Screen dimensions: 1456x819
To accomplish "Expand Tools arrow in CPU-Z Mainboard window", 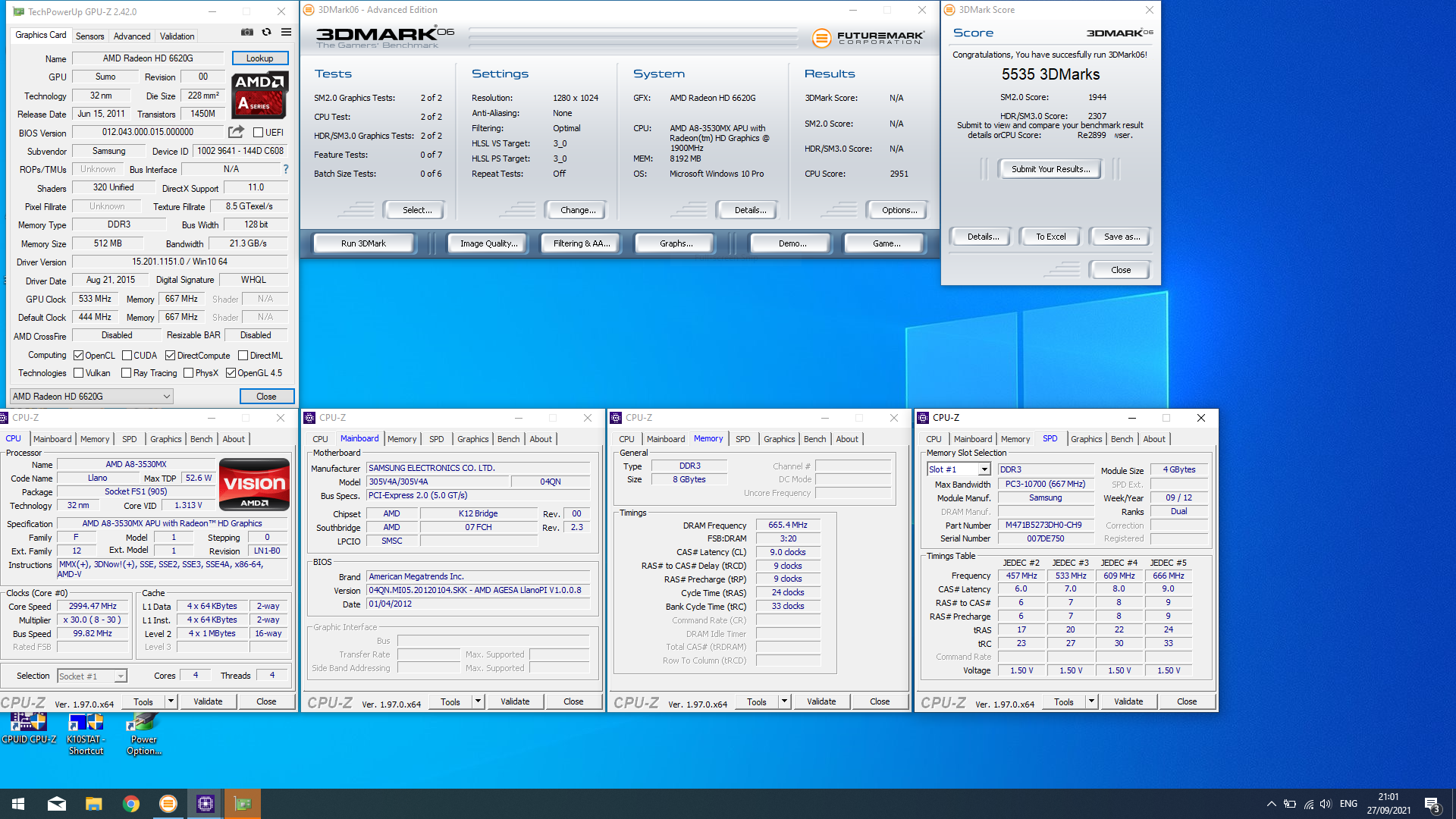I will 478,701.
